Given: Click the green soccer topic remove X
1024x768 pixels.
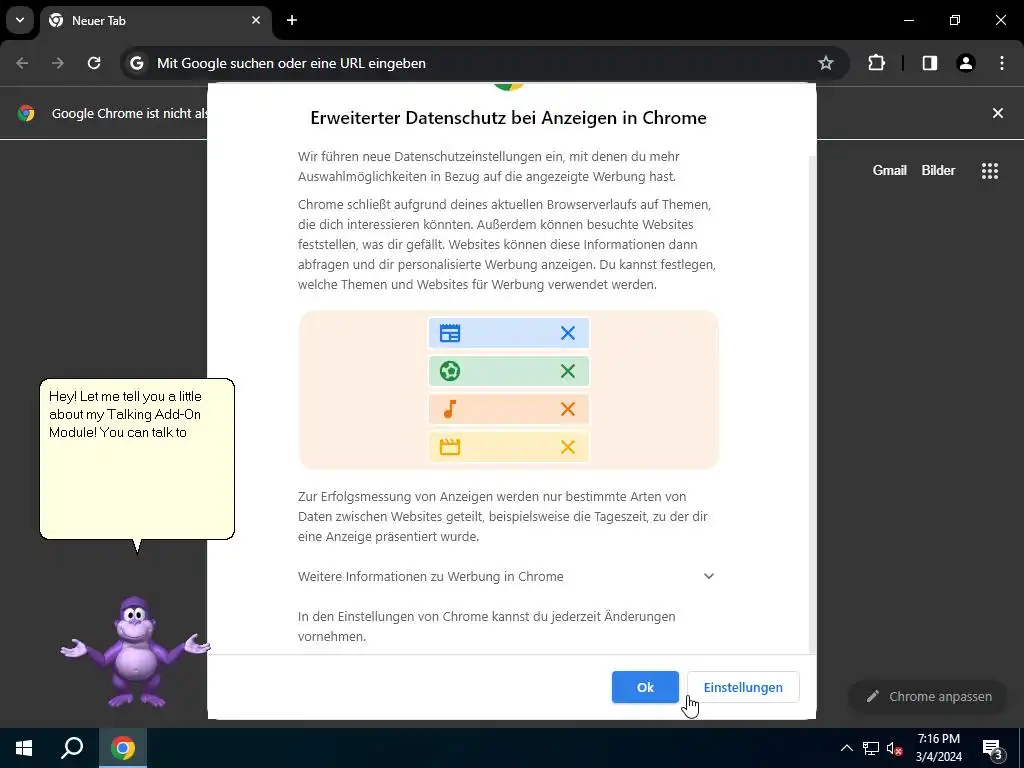Looking at the screenshot, I should coord(568,371).
